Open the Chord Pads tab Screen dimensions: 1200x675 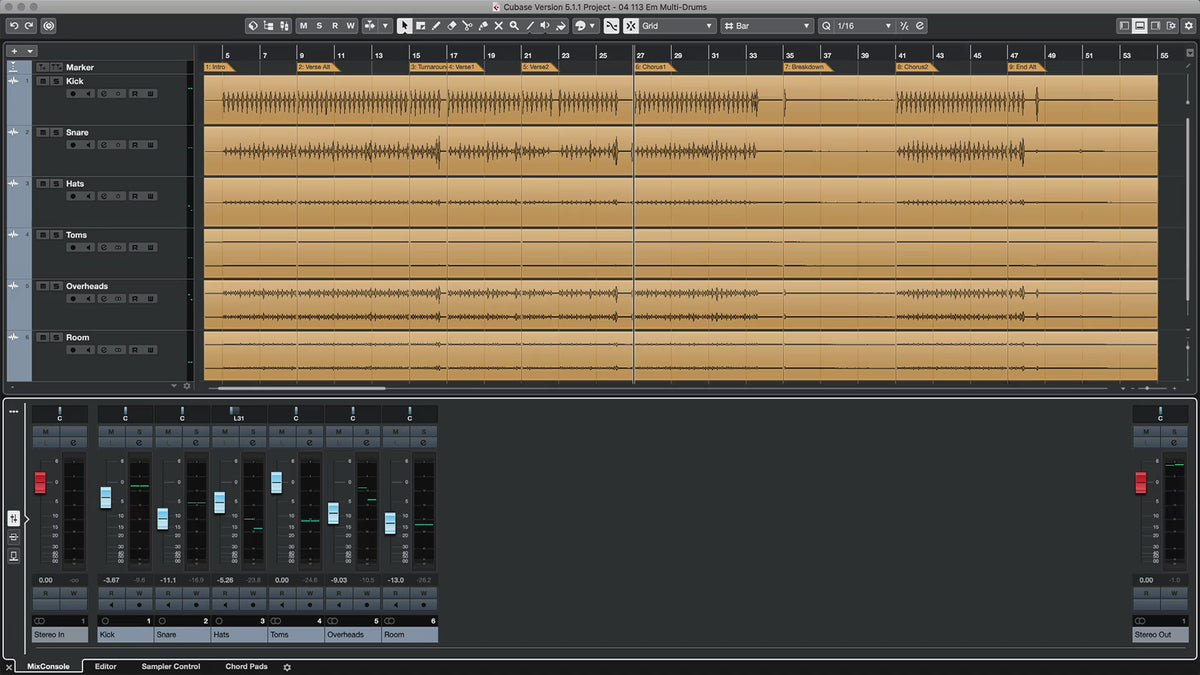click(x=246, y=666)
